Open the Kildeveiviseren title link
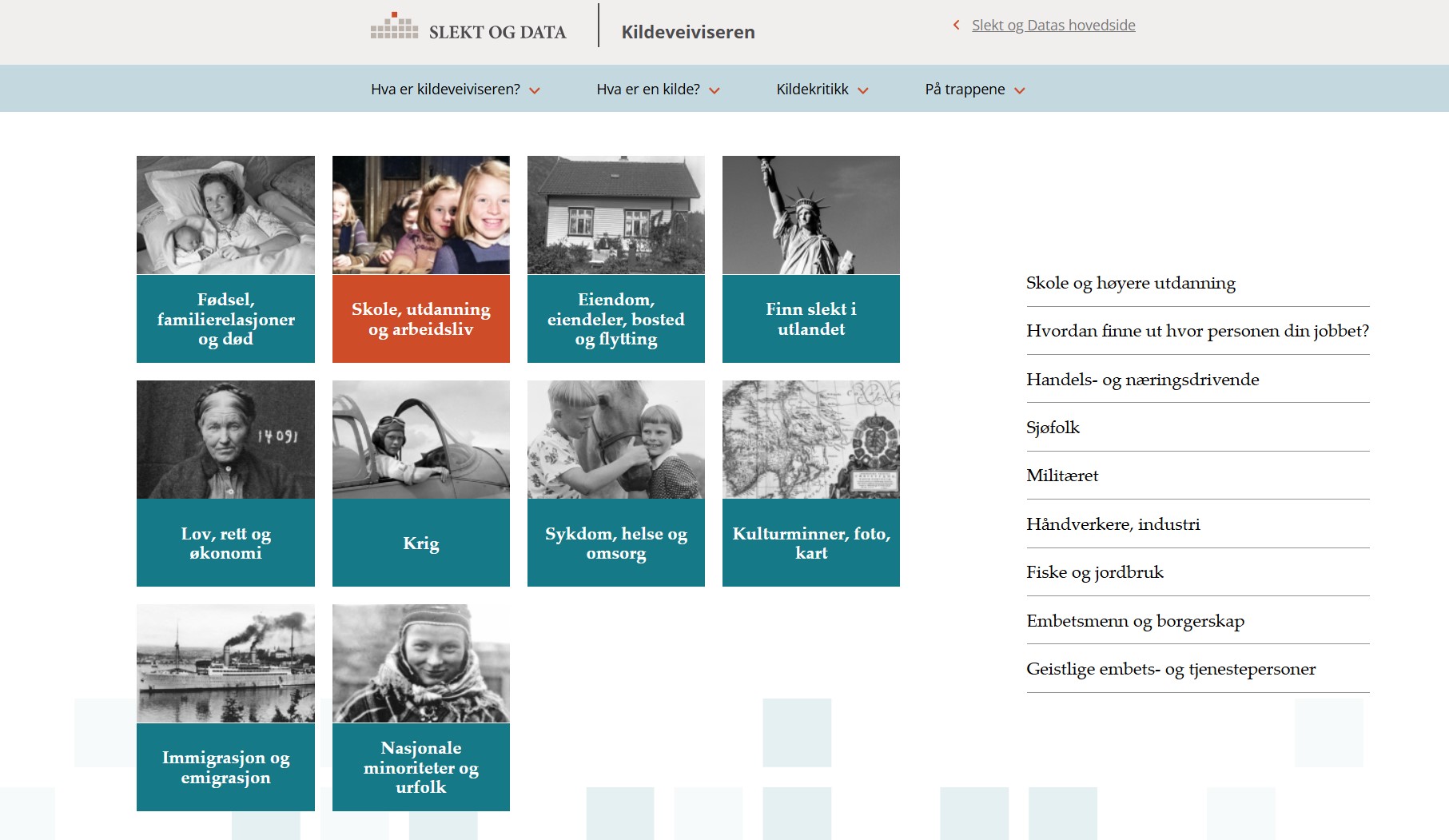1449x840 pixels. coord(688,32)
